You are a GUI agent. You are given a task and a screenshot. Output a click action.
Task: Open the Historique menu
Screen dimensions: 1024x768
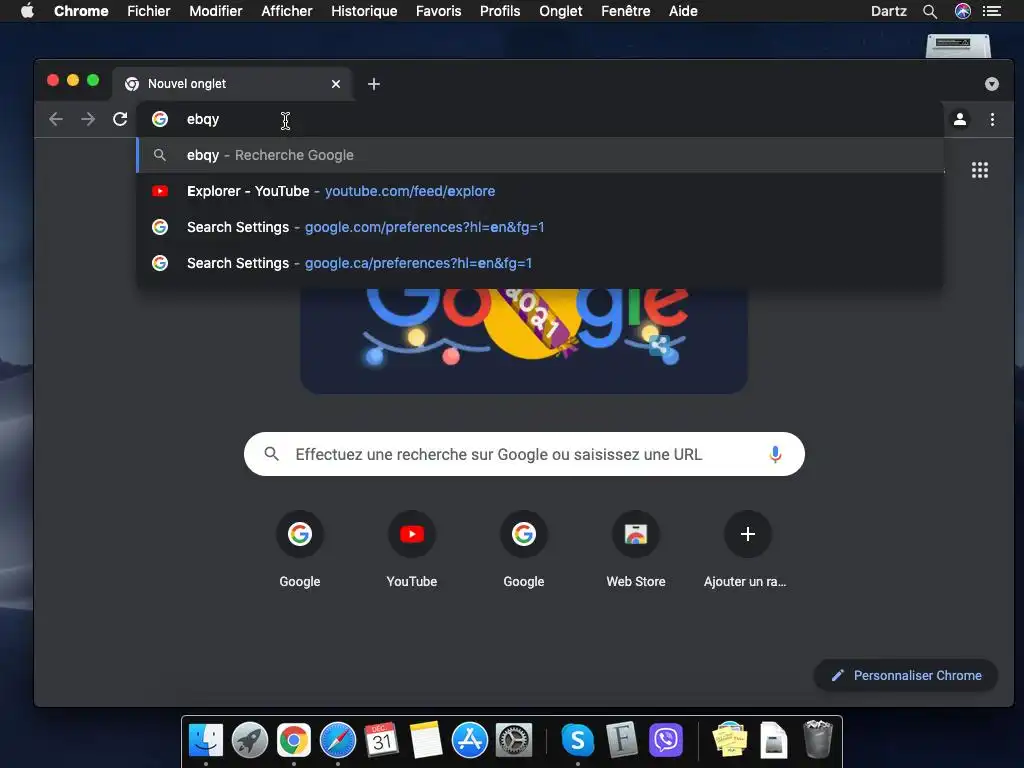[364, 10]
